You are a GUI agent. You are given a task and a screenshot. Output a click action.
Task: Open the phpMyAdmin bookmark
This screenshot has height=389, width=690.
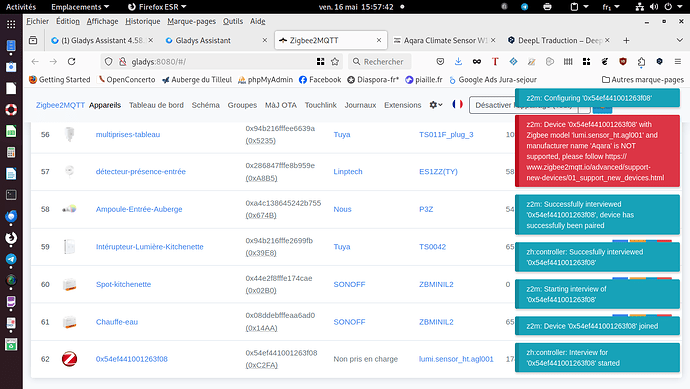tap(265, 80)
